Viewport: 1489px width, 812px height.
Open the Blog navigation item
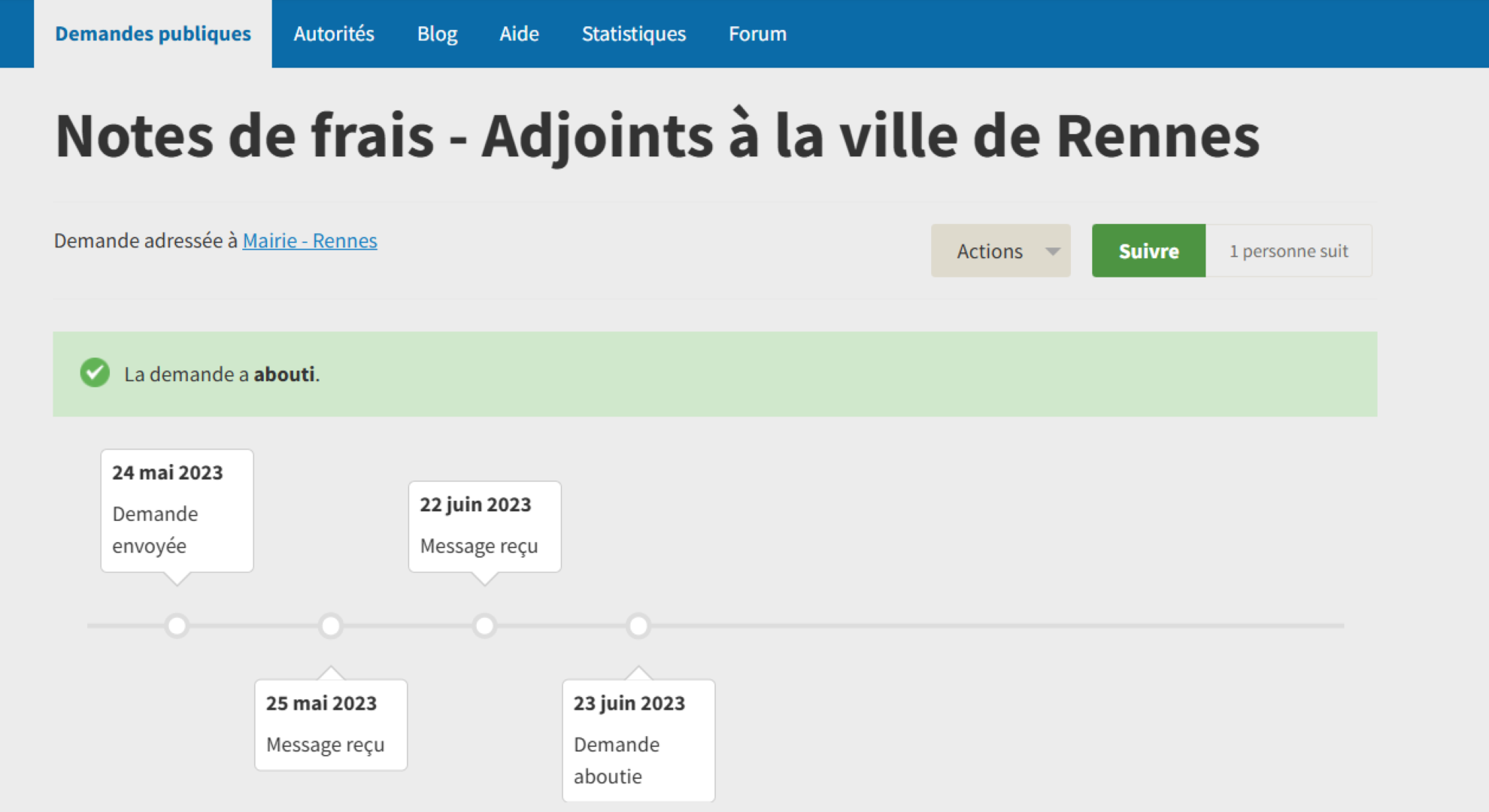pyautogui.click(x=437, y=34)
